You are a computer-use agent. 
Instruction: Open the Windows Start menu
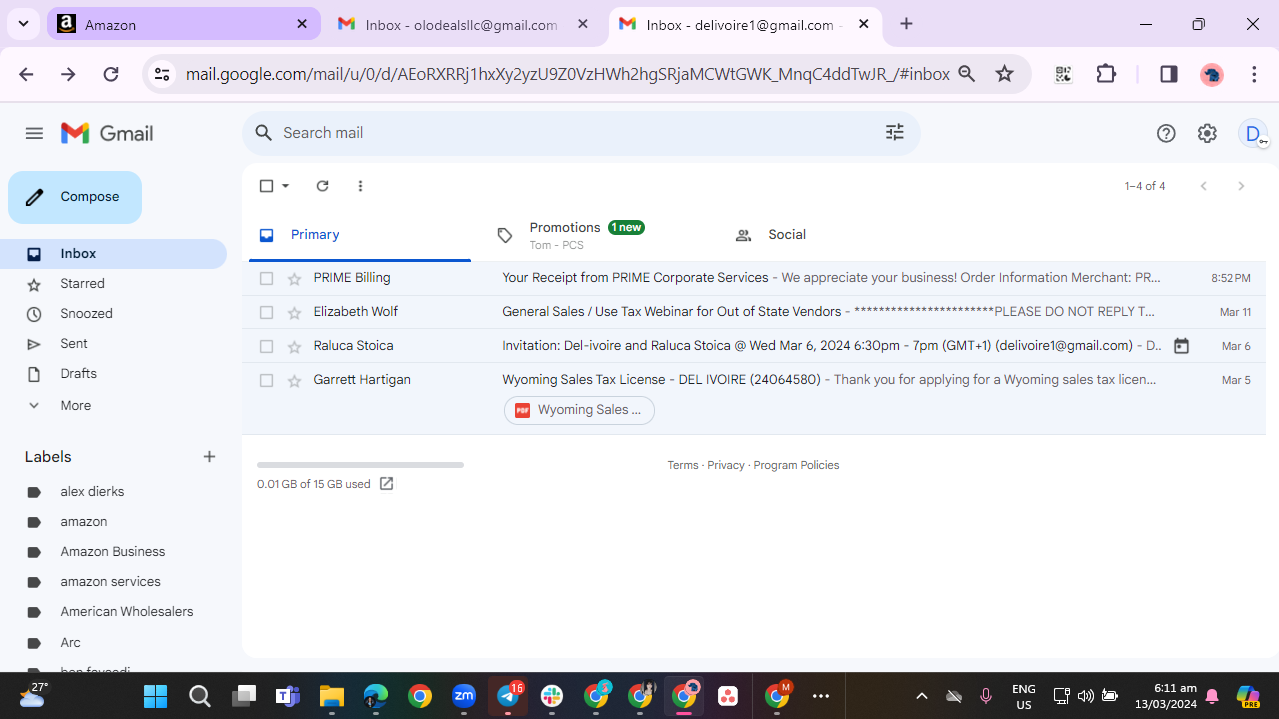click(155, 696)
